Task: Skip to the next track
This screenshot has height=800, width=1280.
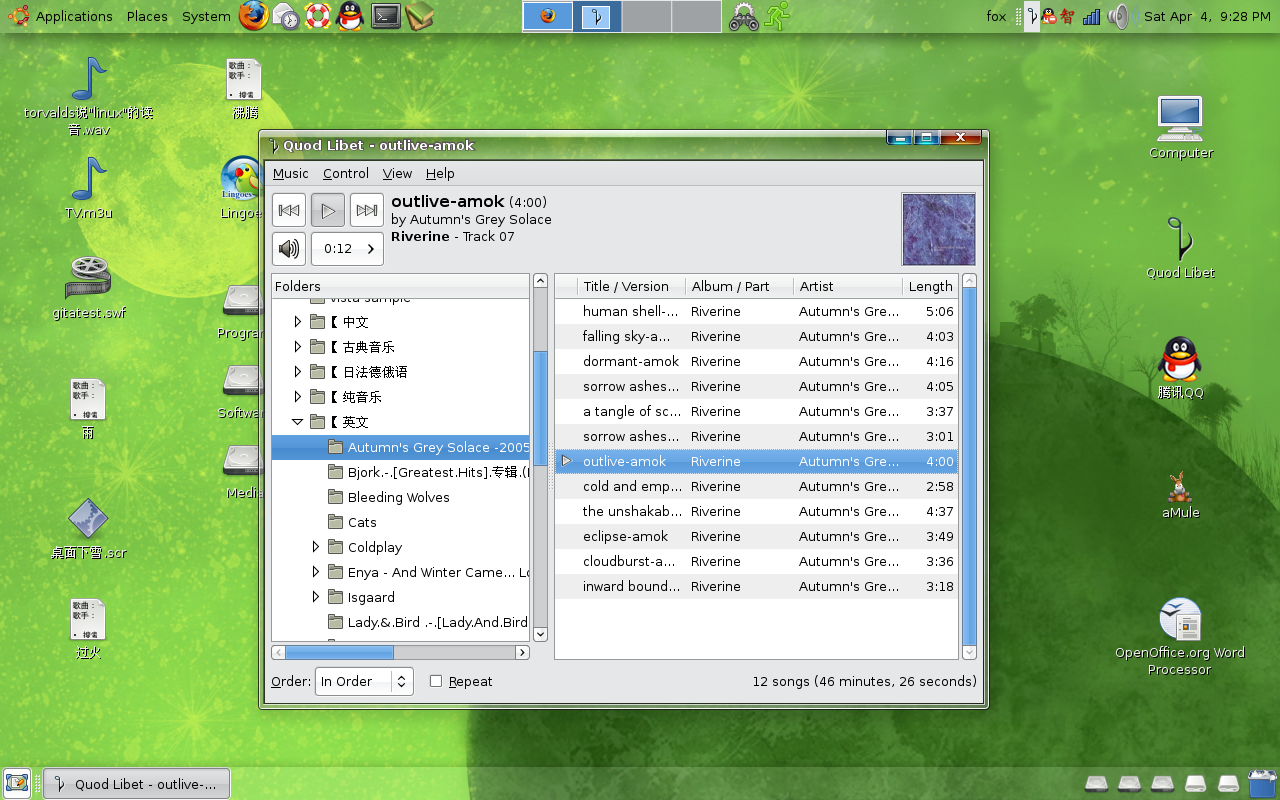Action: tap(367, 210)
